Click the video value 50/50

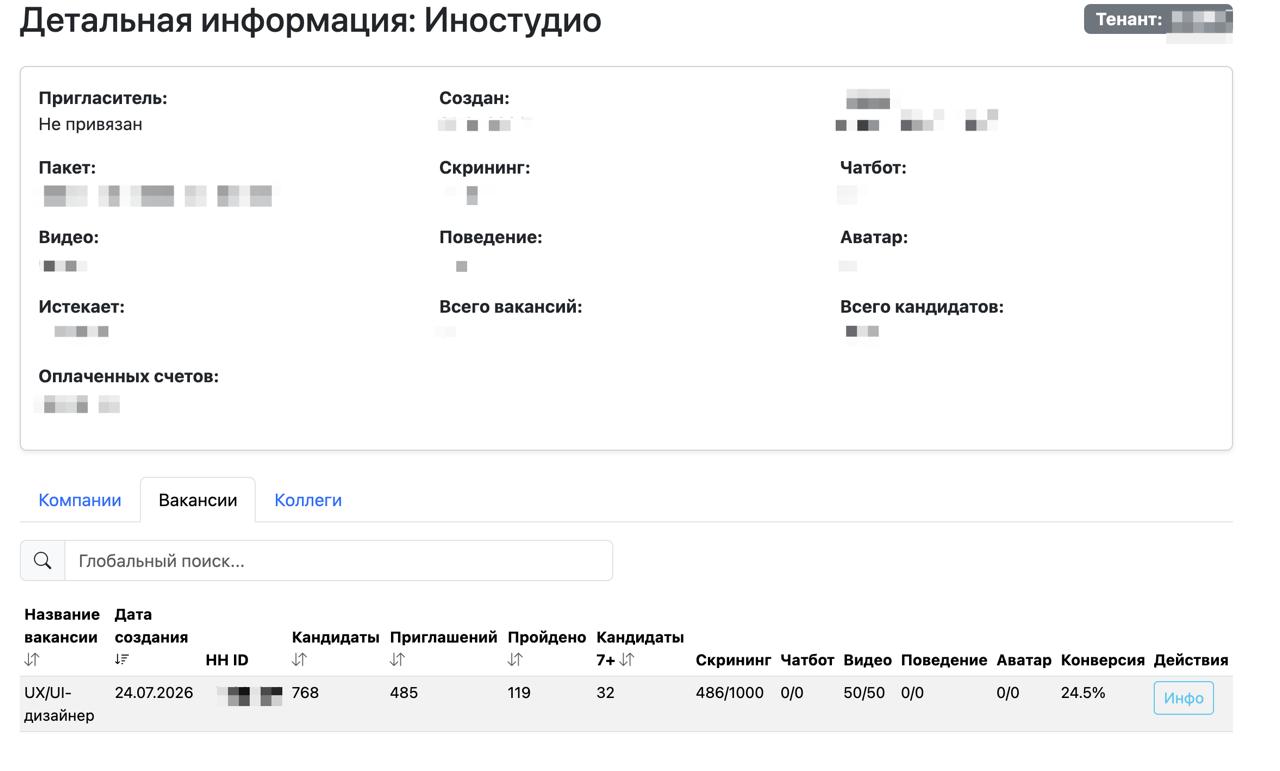864,692
